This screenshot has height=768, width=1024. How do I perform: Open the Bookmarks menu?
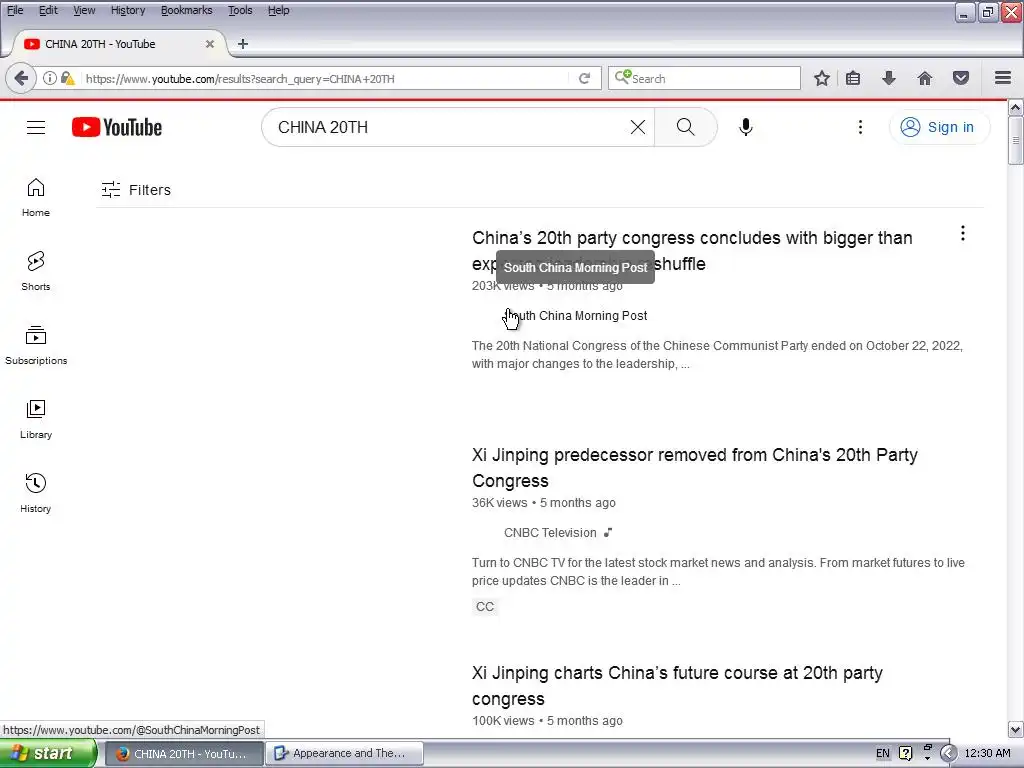point(186,10)
